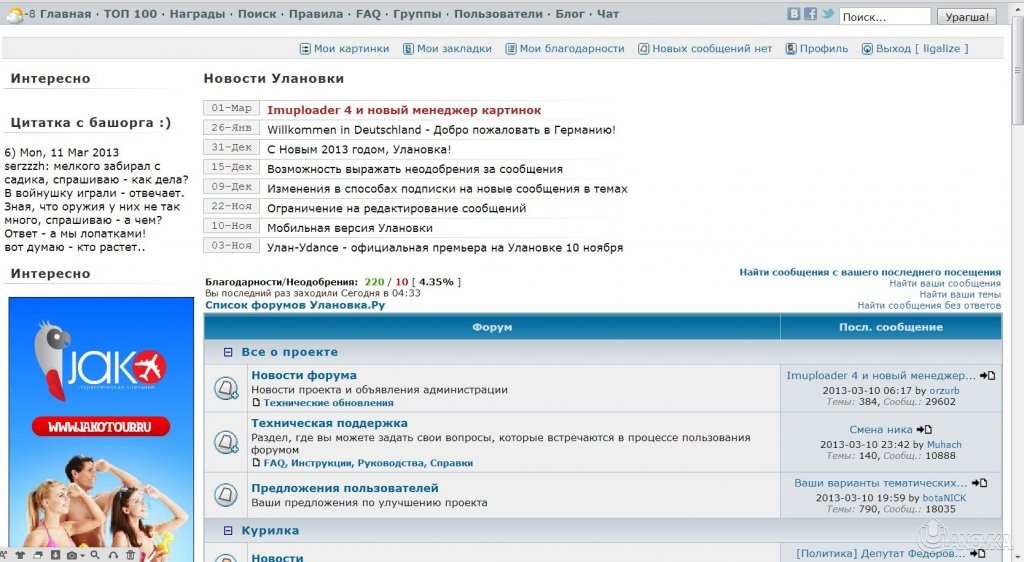Click Найти сообщения с вашего последнего посещения
This screenshot has width=1024, height=562.
(870, 272)
